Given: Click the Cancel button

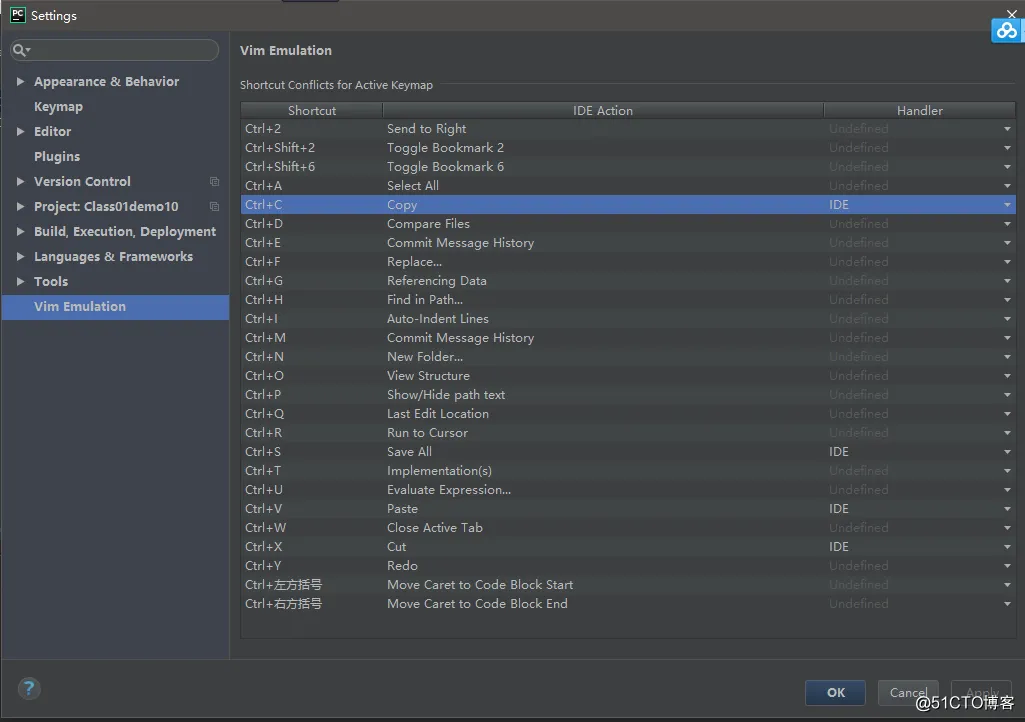Looking at the screenshot, I should 907,692.
